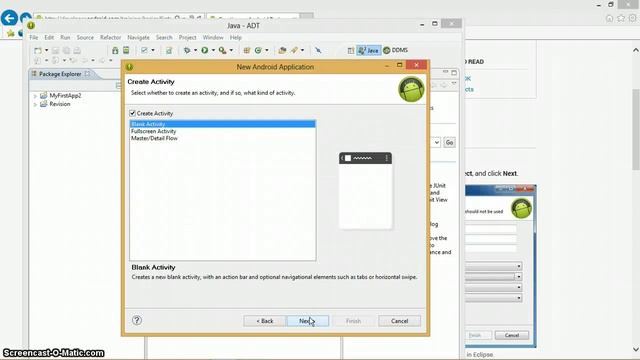Click the blue pin toolbar icon
The image size is (640, 360).
click(318, 50)
